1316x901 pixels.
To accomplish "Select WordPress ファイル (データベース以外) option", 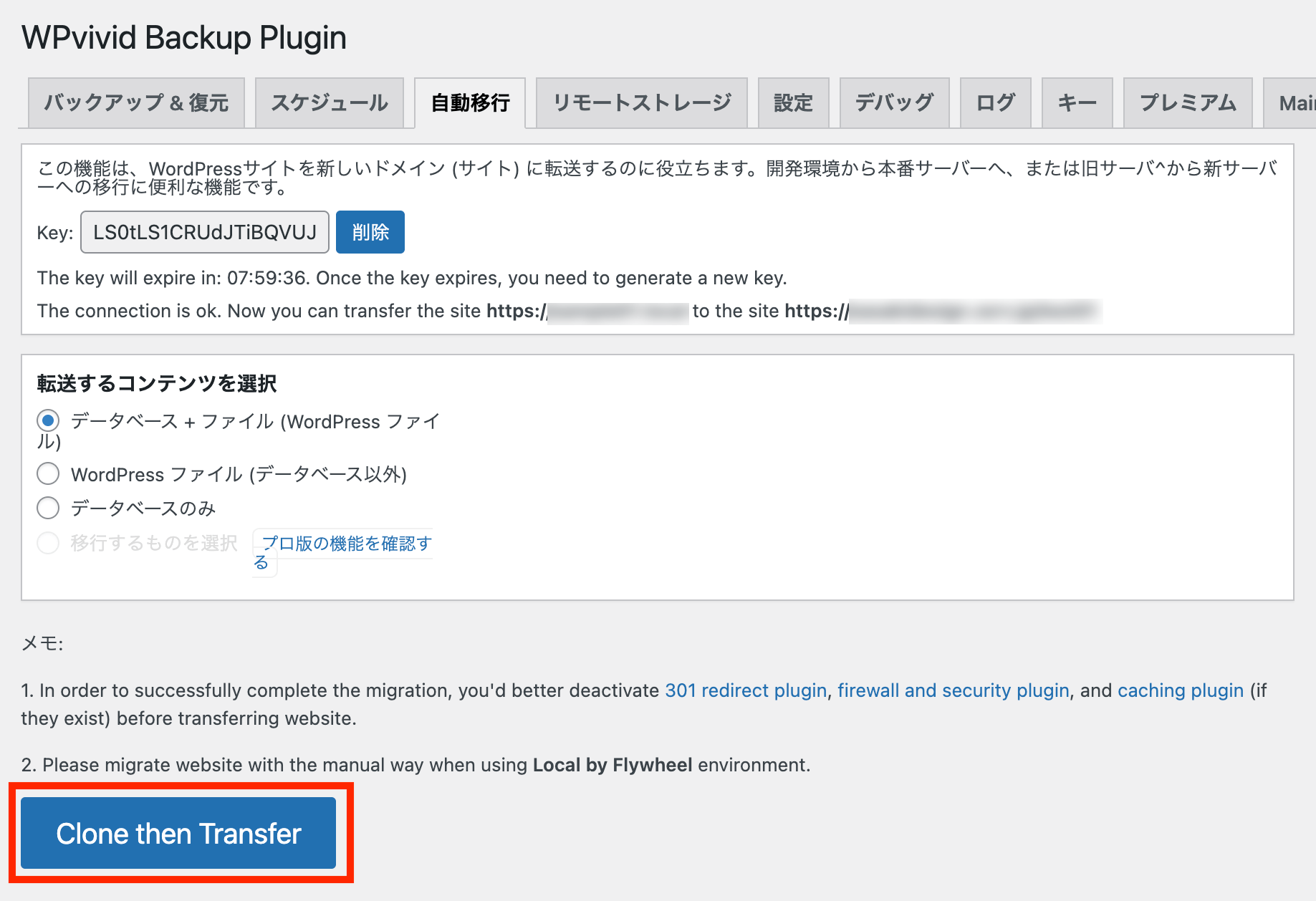I will 48,473.
